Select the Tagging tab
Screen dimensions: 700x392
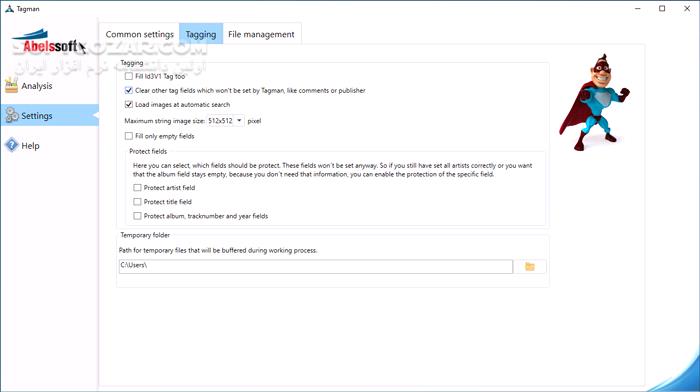coord(201,34)
